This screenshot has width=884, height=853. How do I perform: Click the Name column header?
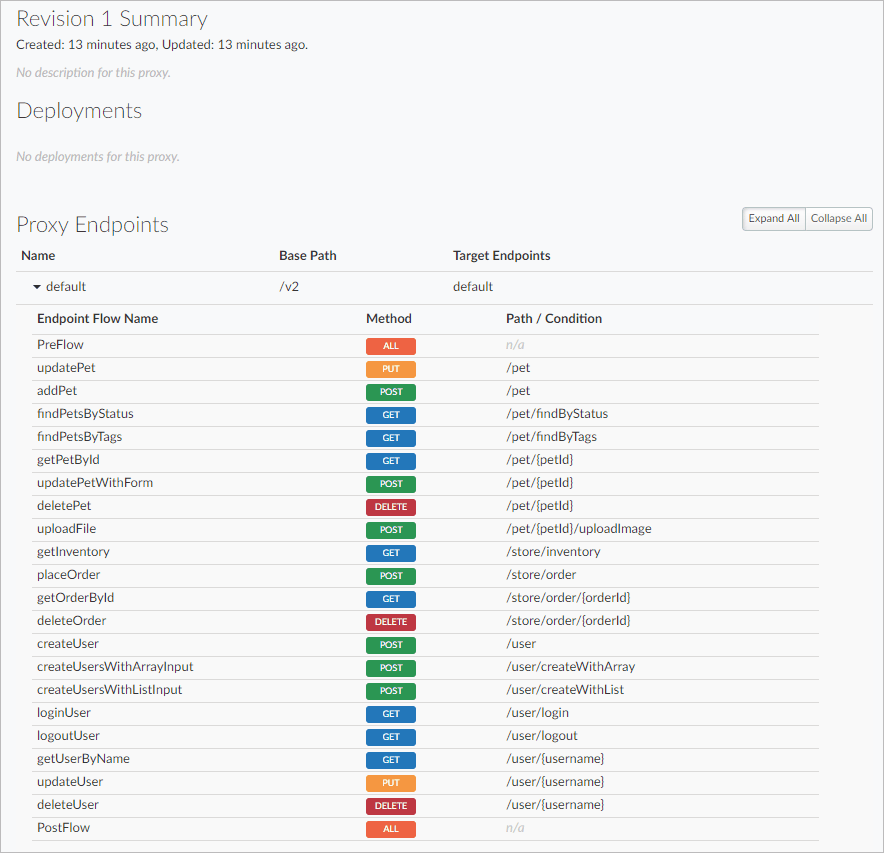(38, 255)
